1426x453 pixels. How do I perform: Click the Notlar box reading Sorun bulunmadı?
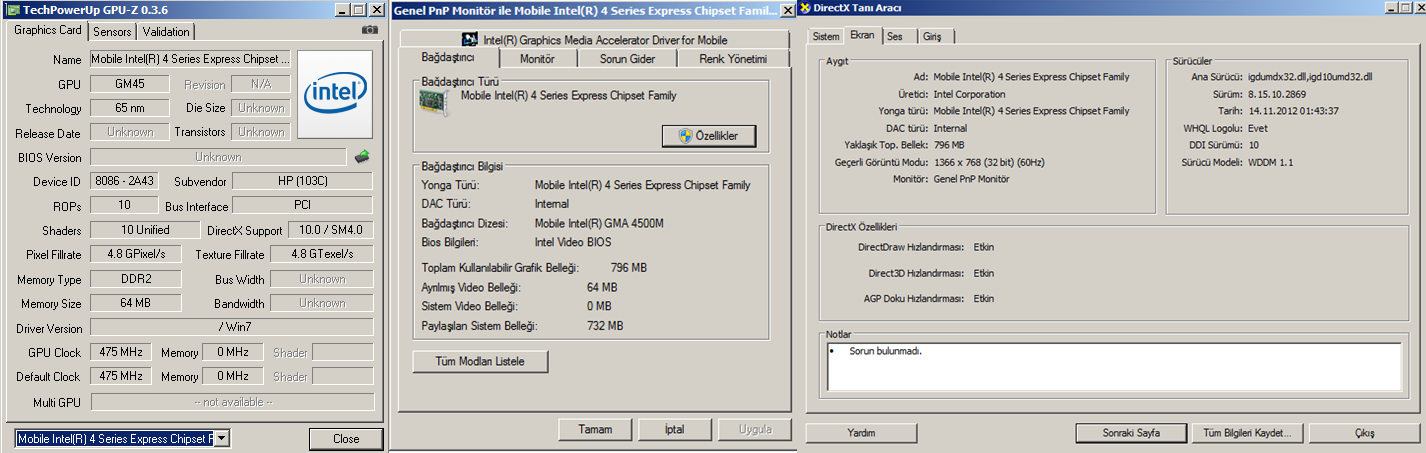pyautogui.click(x=1114, y=366)
